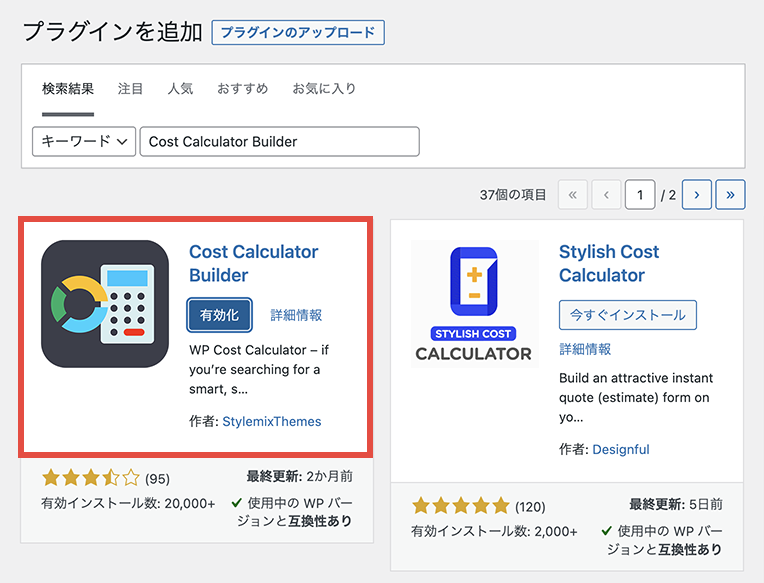Switch to the 検索結果 tab
This screenshot has width=764, height=583.
68,89
